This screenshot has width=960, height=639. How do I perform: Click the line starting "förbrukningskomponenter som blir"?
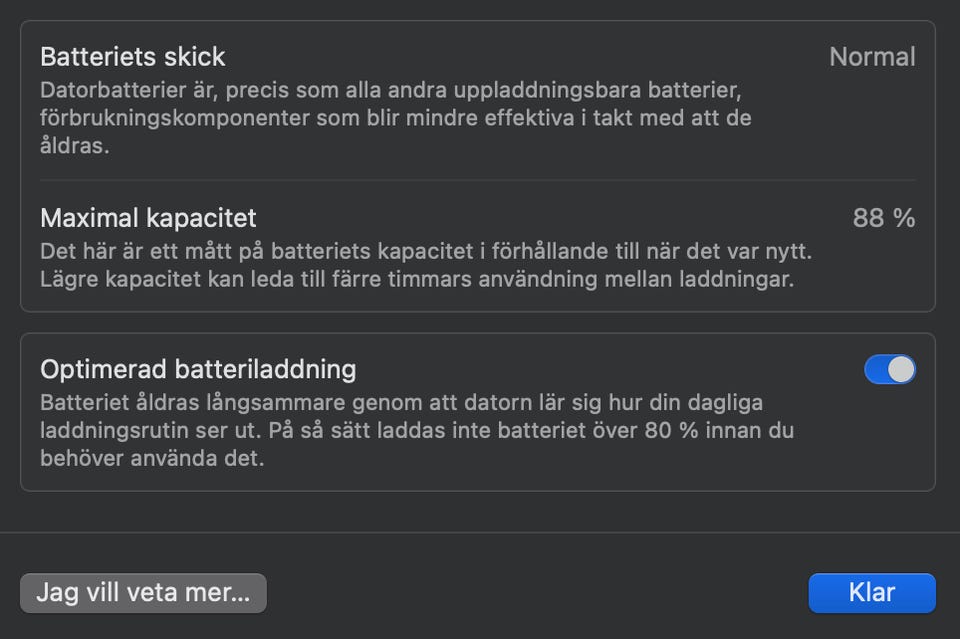click(x=396, y=118)
